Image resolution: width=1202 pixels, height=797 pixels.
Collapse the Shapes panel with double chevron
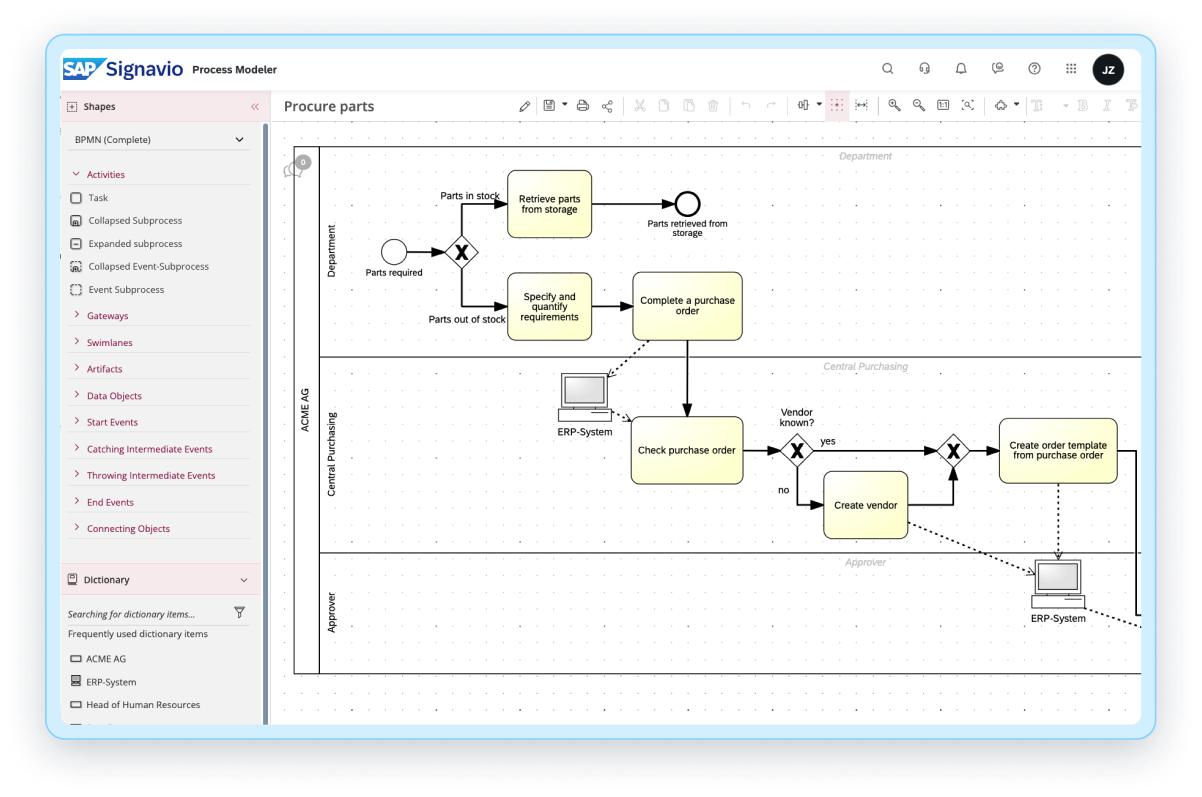coord(254,107)
